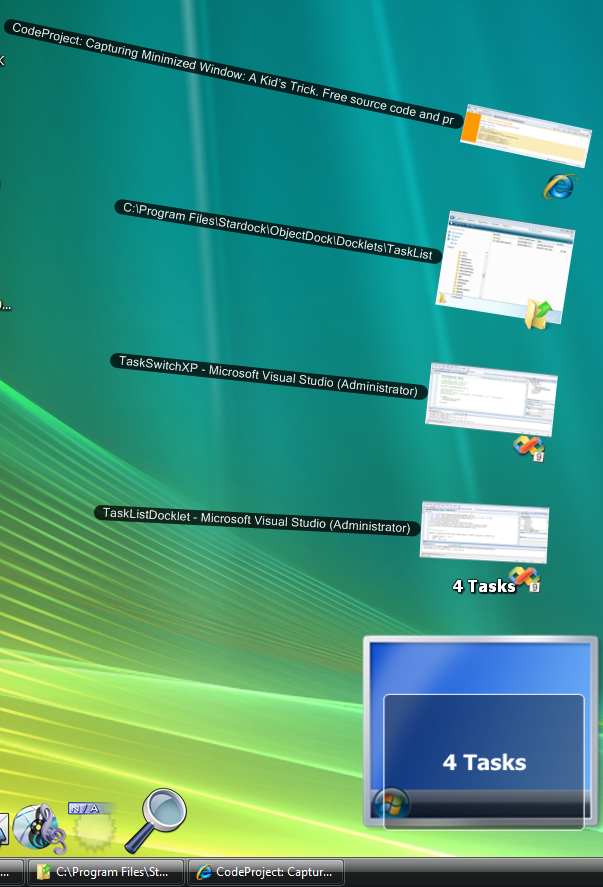The image size is (603, 887).
Task: Click the folder icon with green arrow
Action: pyautogui.click(x=539, y=315)
